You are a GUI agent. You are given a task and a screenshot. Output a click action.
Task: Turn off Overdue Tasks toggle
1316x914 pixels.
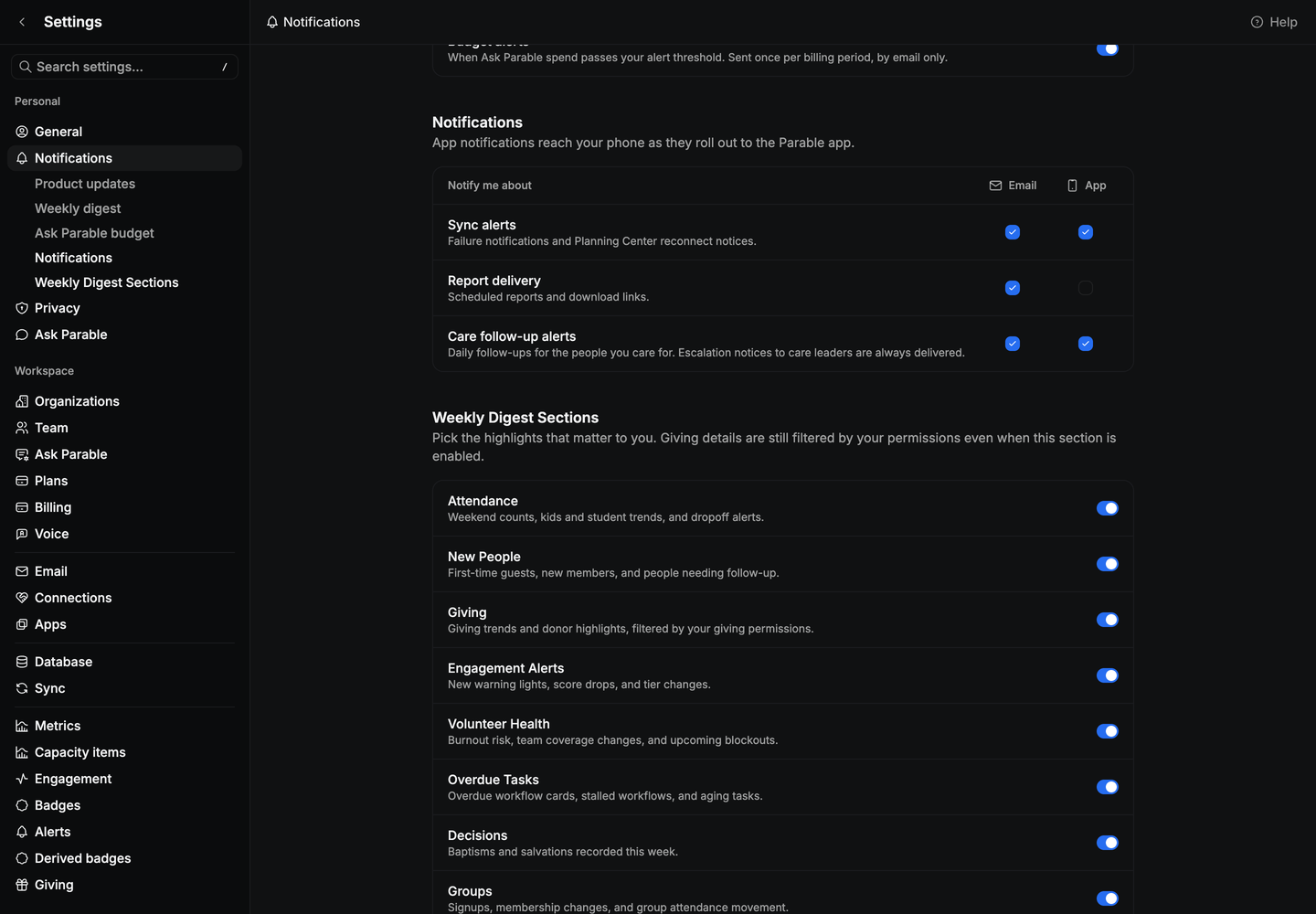click(1108, 787)
